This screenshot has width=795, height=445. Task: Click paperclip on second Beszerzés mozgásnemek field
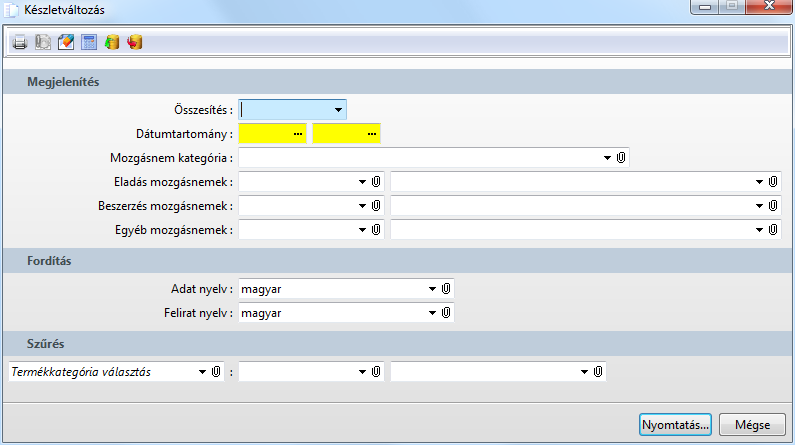[773, 206]
